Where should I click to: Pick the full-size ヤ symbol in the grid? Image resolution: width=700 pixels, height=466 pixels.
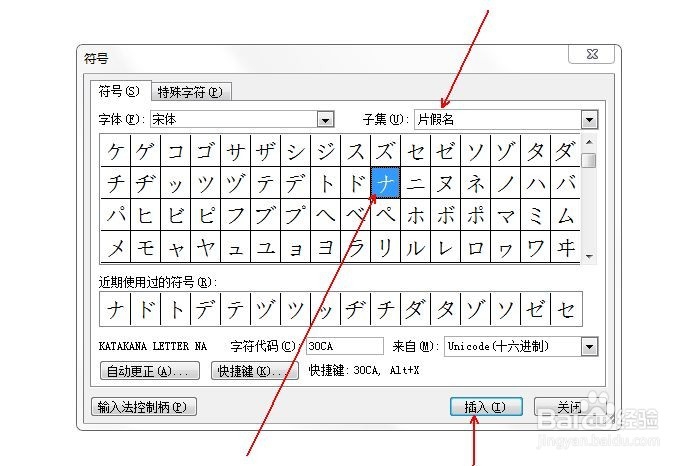click(205, 247)
